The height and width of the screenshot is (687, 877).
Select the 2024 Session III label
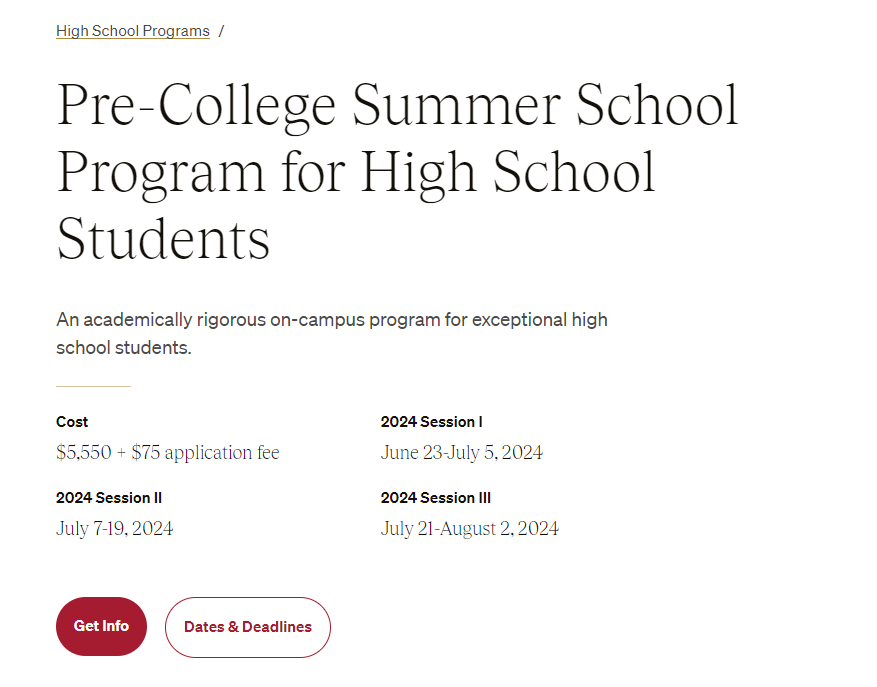(x=436, y=498)
